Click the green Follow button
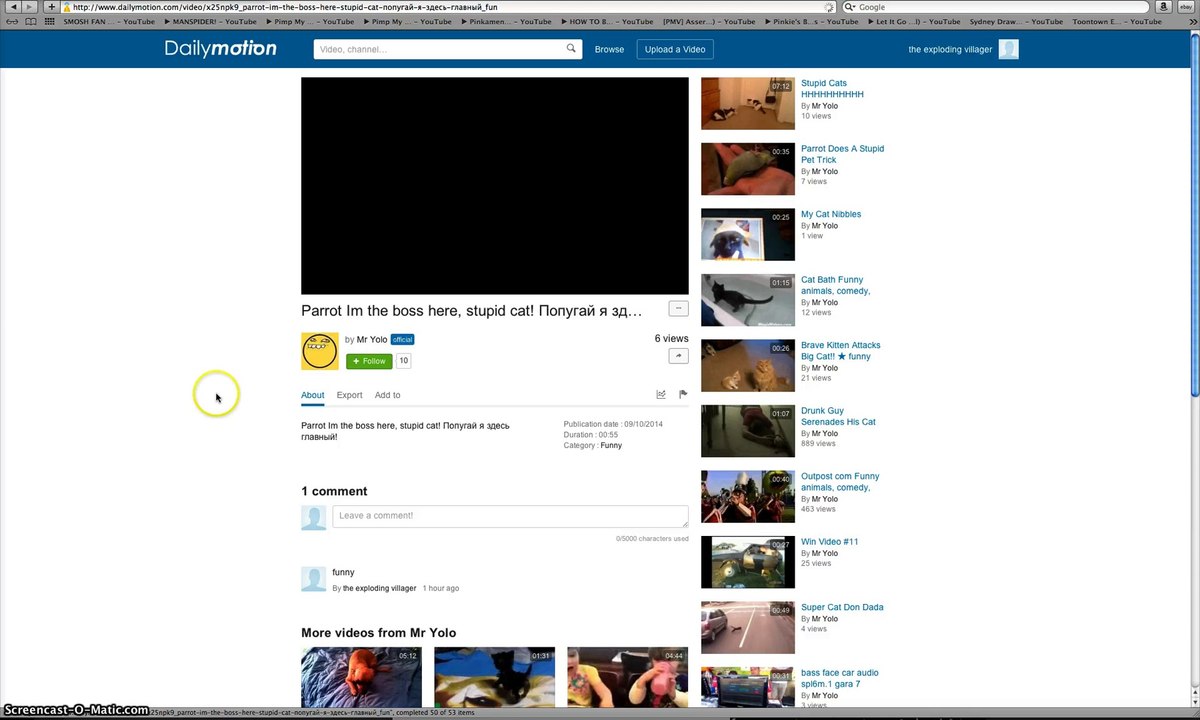This screenshot has height=720, width=1200. click(369, 361)
